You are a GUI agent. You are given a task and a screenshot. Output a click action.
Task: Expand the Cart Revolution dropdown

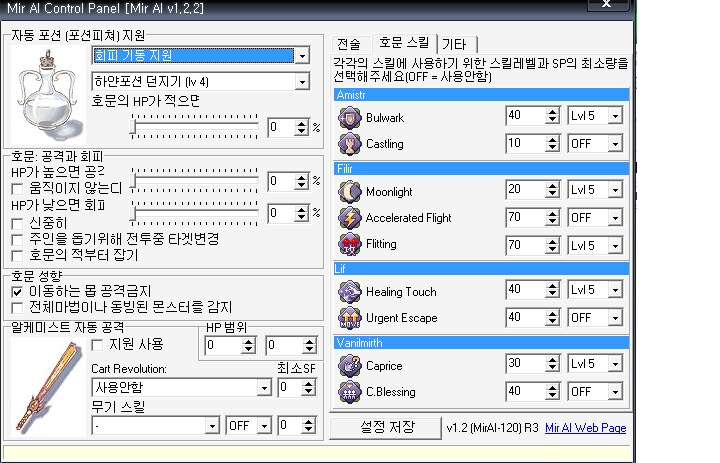(x=264, y=387)
